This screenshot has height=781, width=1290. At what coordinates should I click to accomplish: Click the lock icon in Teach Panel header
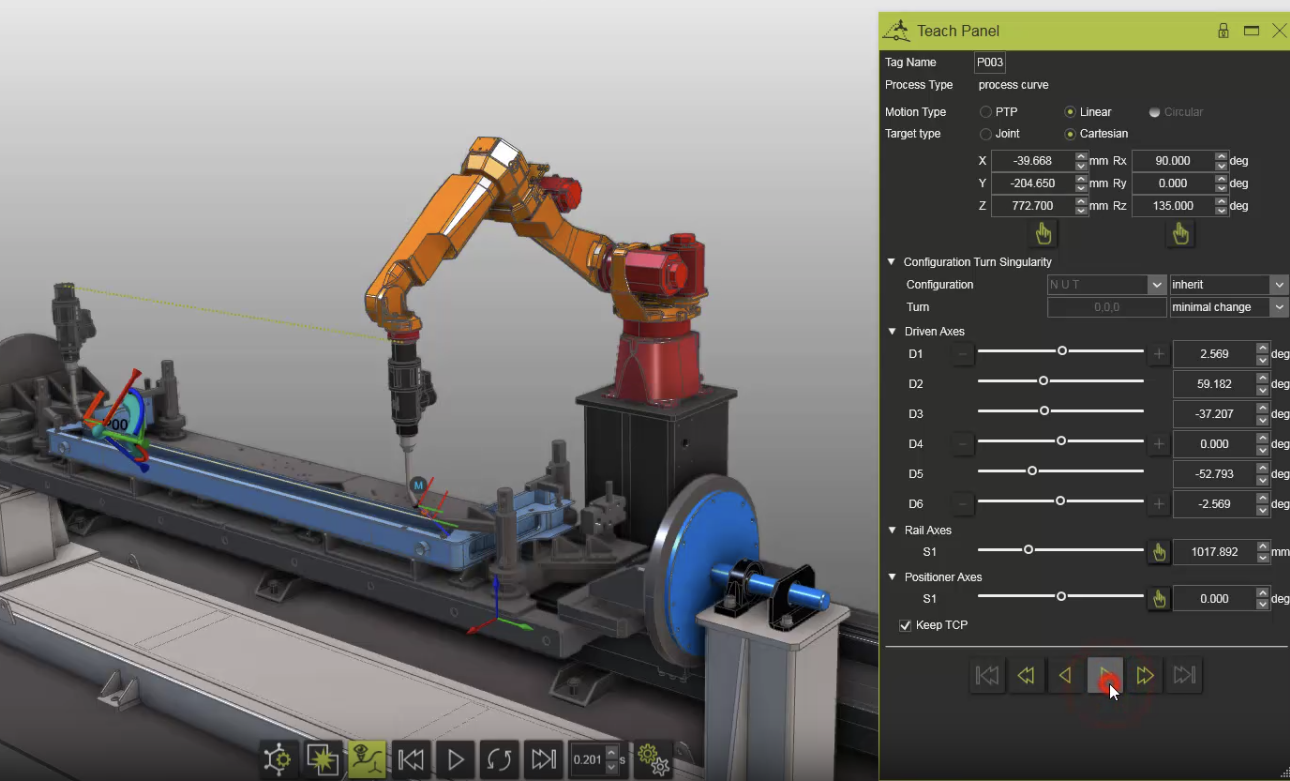coord(1223,31)
